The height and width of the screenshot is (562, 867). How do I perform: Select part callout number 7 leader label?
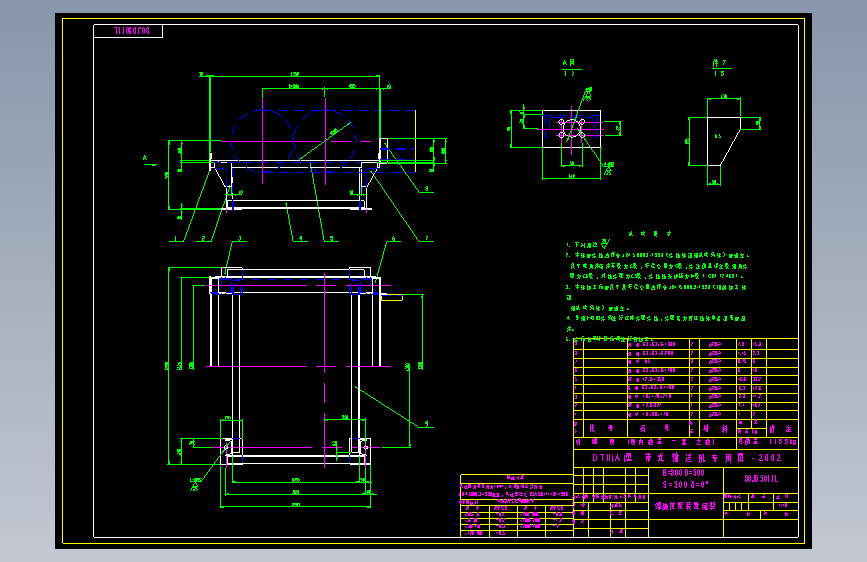pos(426,238)
